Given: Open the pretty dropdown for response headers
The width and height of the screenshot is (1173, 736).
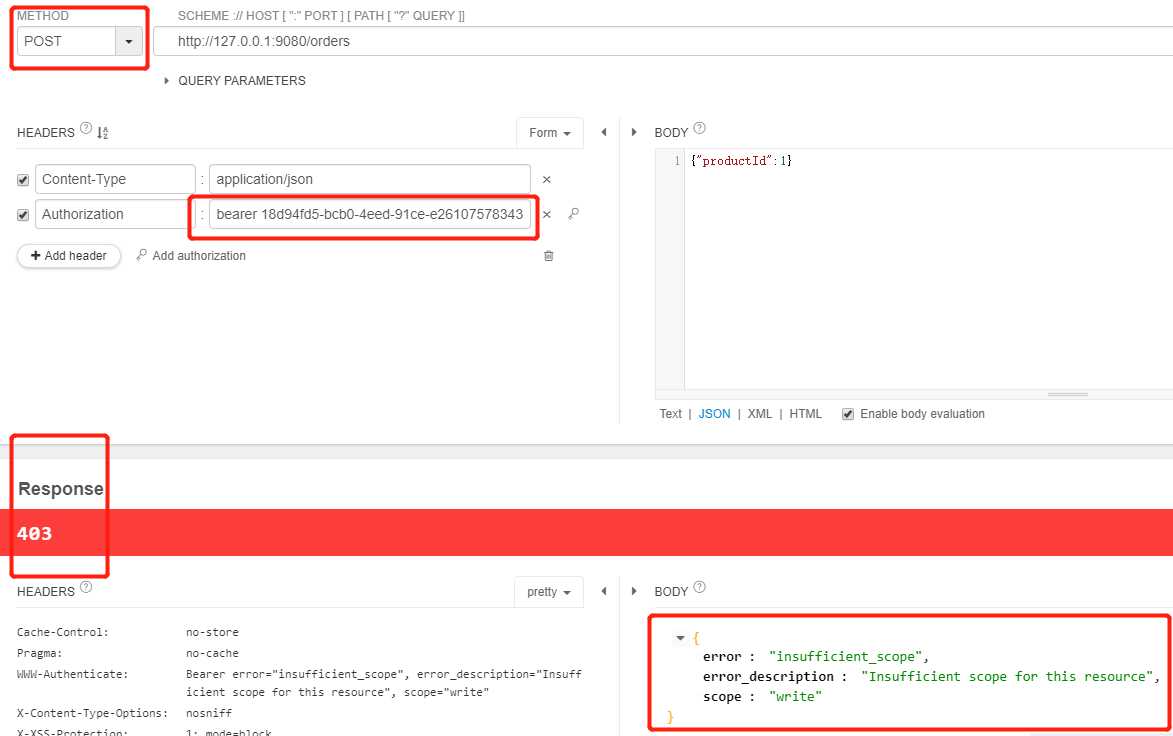Looking at the screenshot, I should pyautogui.click(x=548, y=592).
